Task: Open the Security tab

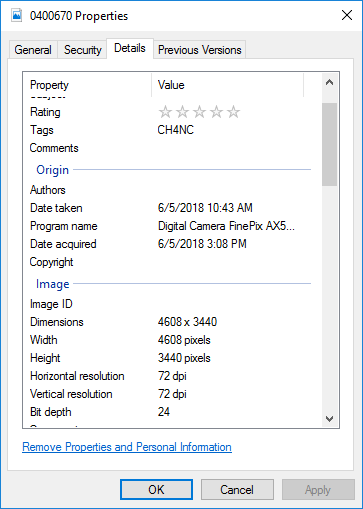Action: click(82, 50)
